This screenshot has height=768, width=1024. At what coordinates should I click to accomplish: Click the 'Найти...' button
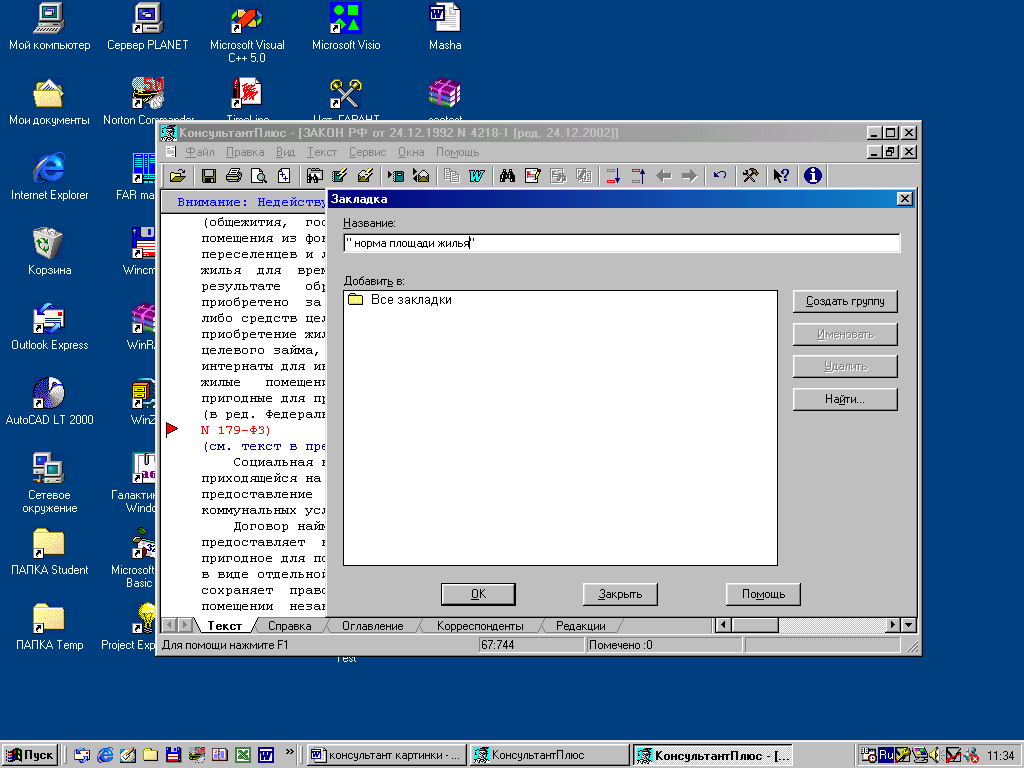click(845, 399)
